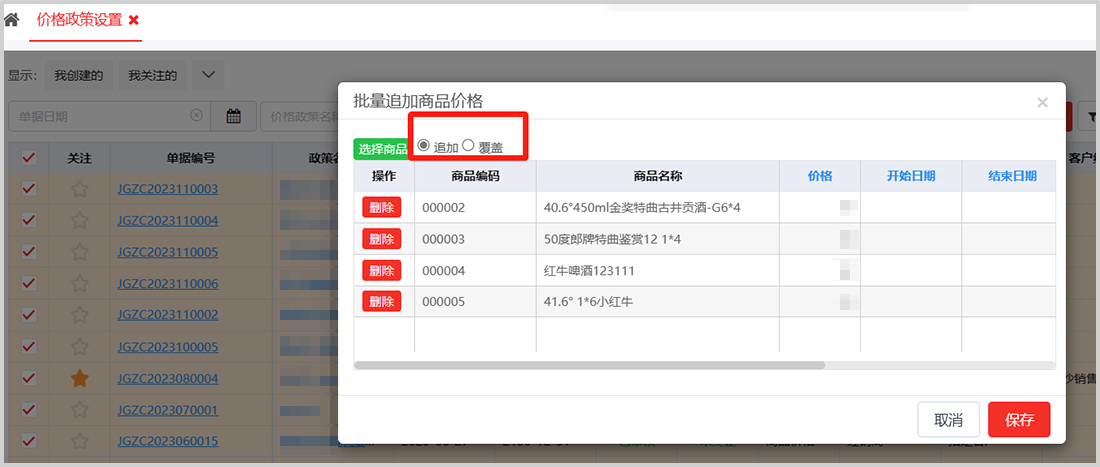This screenshot has width=1100, height=467.
Task: Switch to the 价格政策设置 tab
Action: coord(78,20)
